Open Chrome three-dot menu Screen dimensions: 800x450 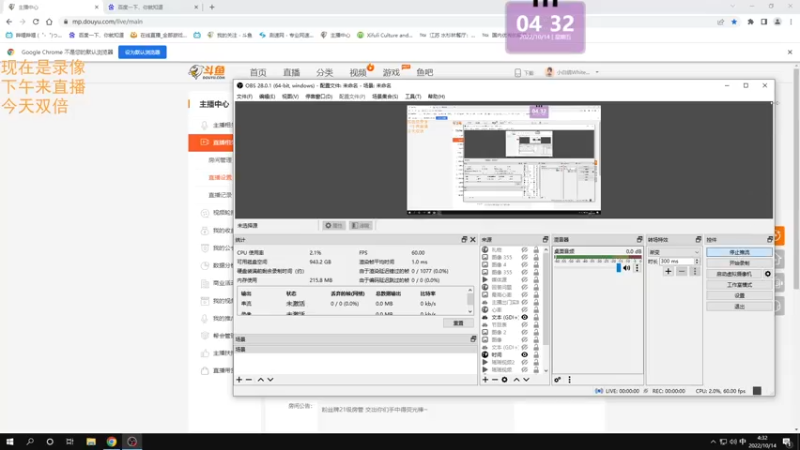point(791,22)
